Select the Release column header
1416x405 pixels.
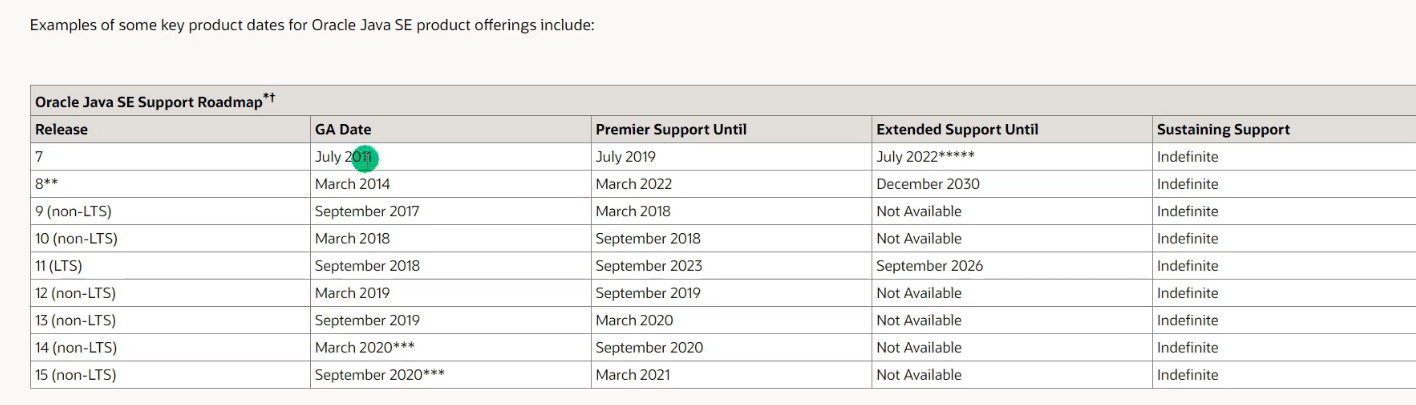pyautogui.click(x=61, y=129)
